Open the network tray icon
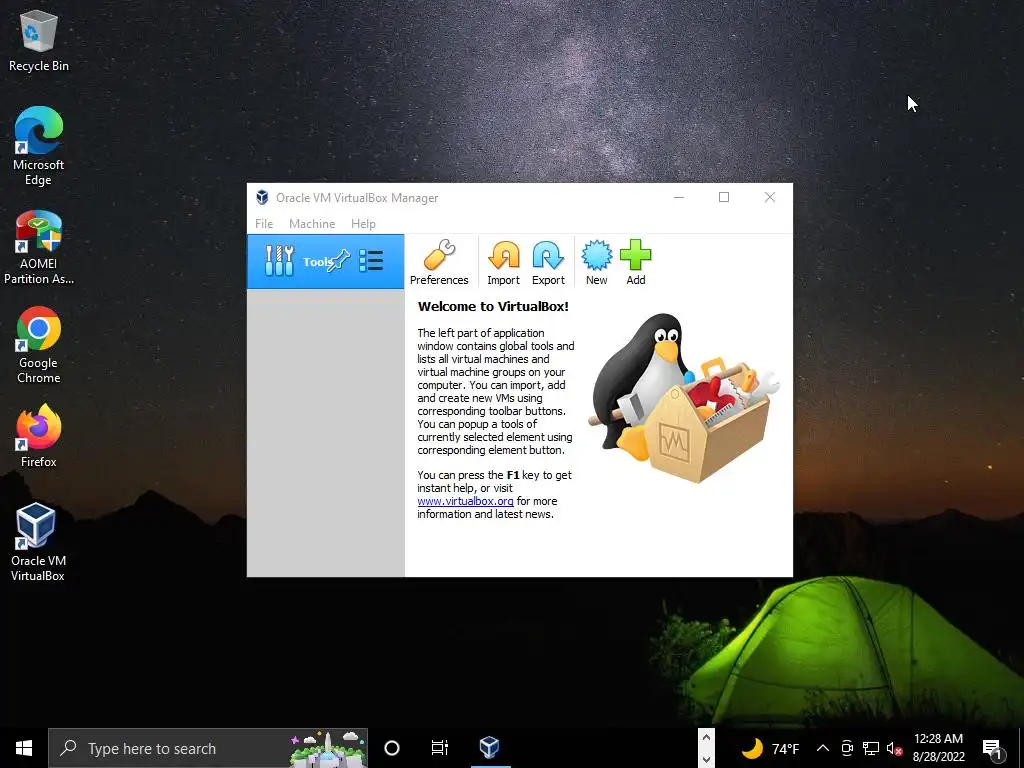 coord(871,748)
